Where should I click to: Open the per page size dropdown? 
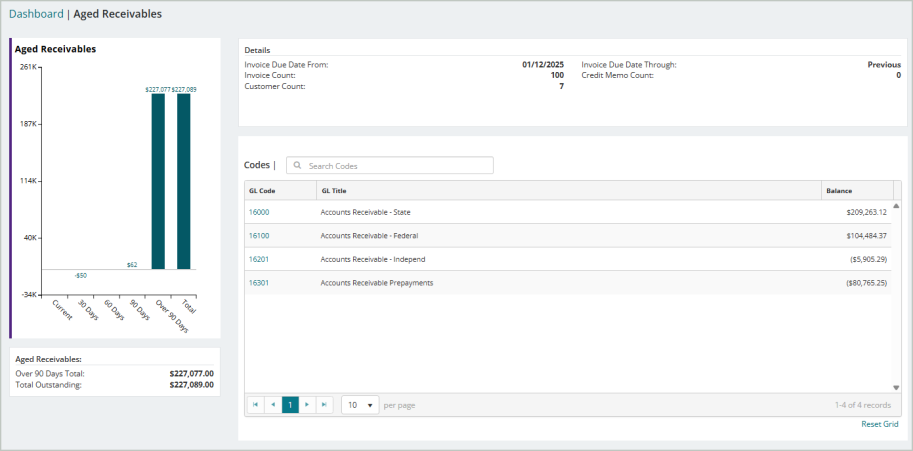(x=360, y=404)
